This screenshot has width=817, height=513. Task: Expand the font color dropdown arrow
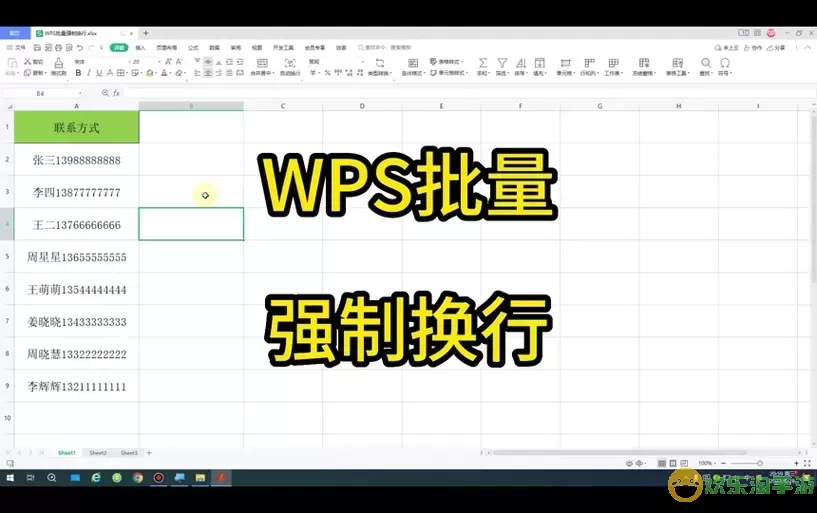click(170, 73)
